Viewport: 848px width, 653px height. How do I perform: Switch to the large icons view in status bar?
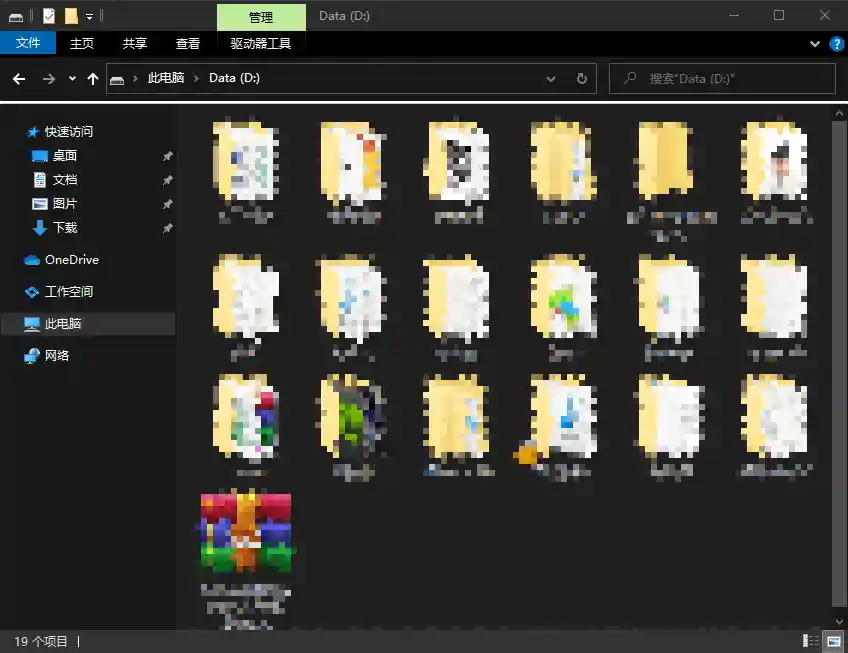(833, 641)
